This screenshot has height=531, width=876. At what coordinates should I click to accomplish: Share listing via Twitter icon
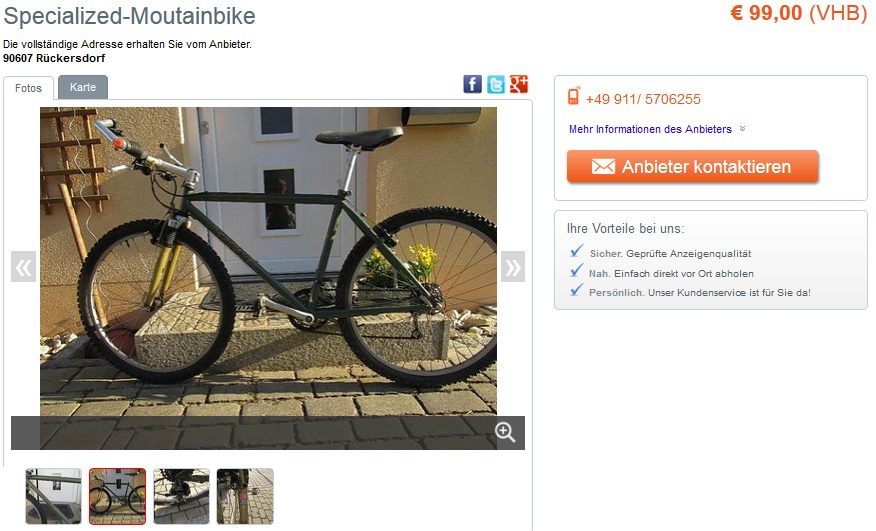click(496, 84)
